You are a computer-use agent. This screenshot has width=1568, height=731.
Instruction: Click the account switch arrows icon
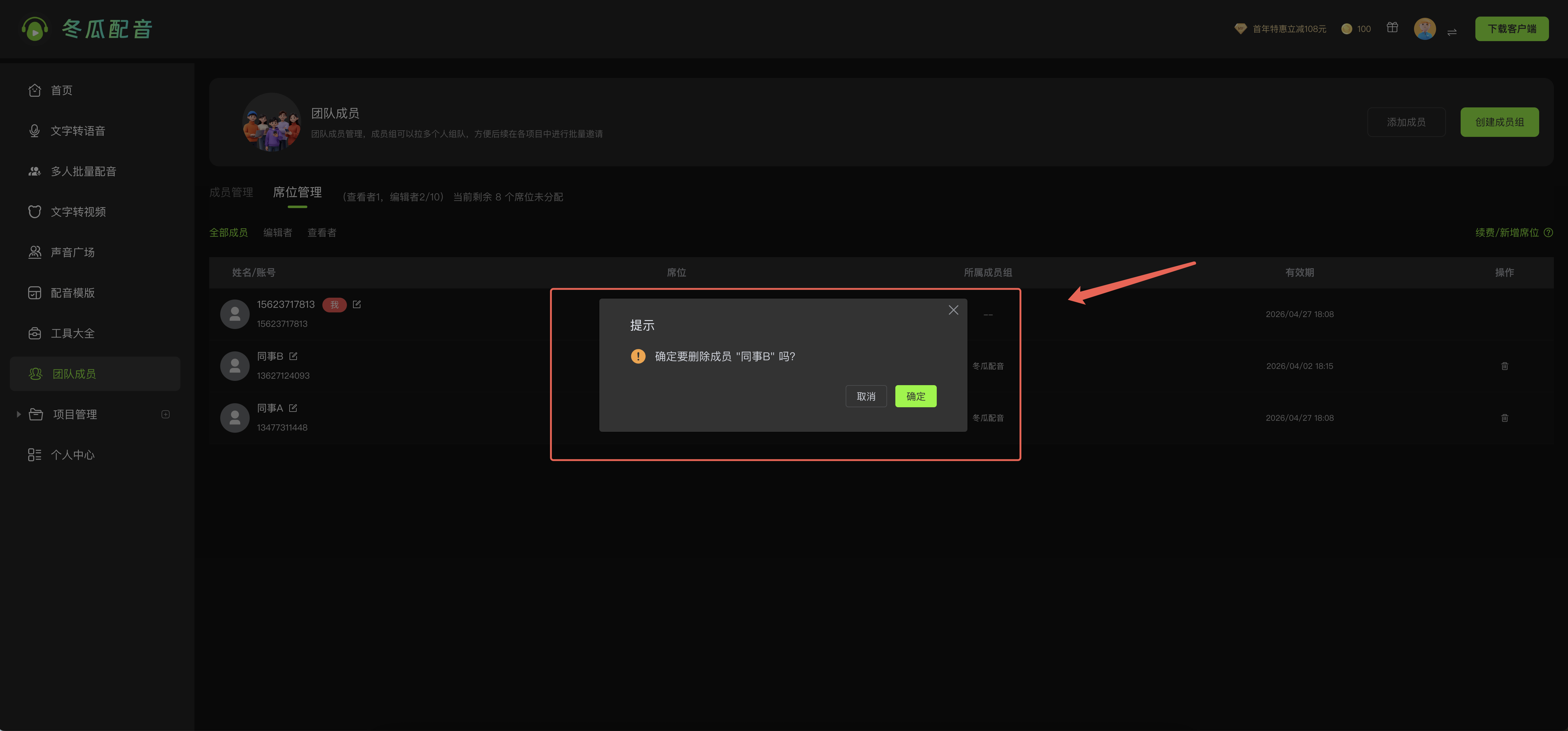(x=1452, y=32)
